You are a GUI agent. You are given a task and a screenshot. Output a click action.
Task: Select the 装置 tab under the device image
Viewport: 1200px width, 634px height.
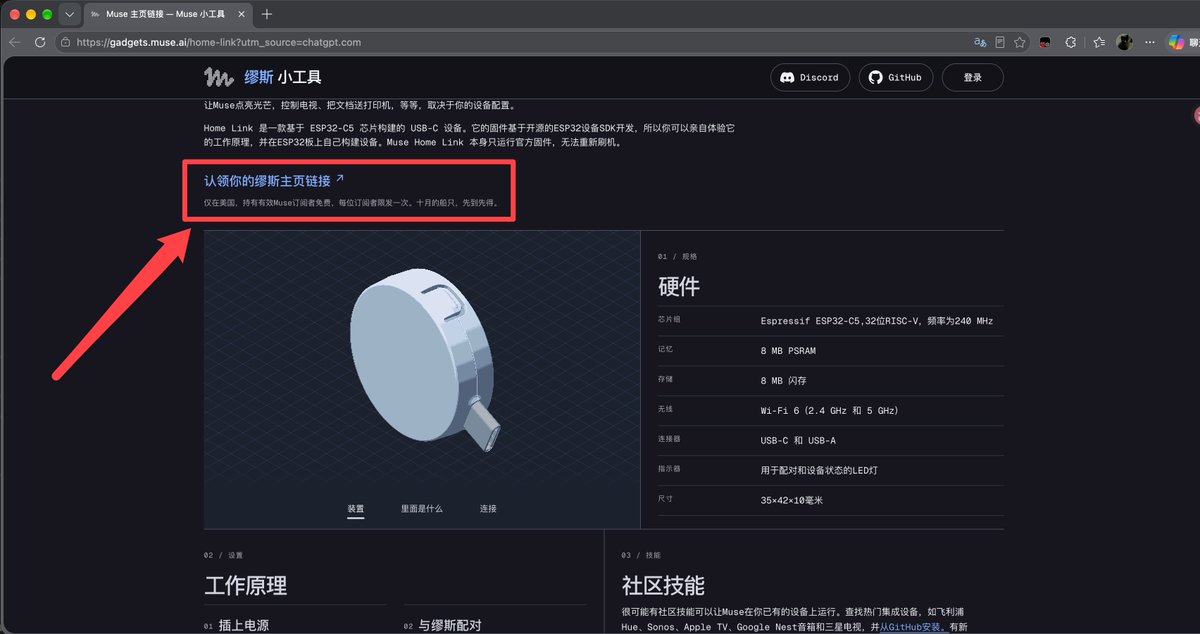356,509
